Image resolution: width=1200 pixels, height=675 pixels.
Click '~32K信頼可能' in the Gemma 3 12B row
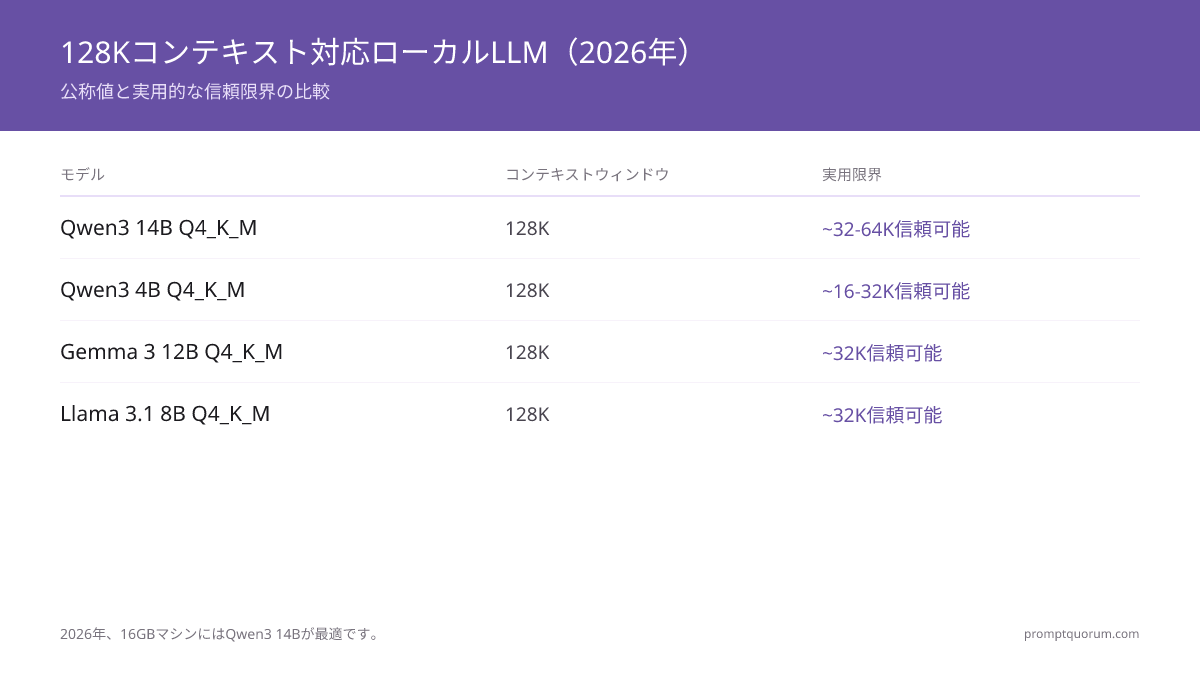pos(882,353)
